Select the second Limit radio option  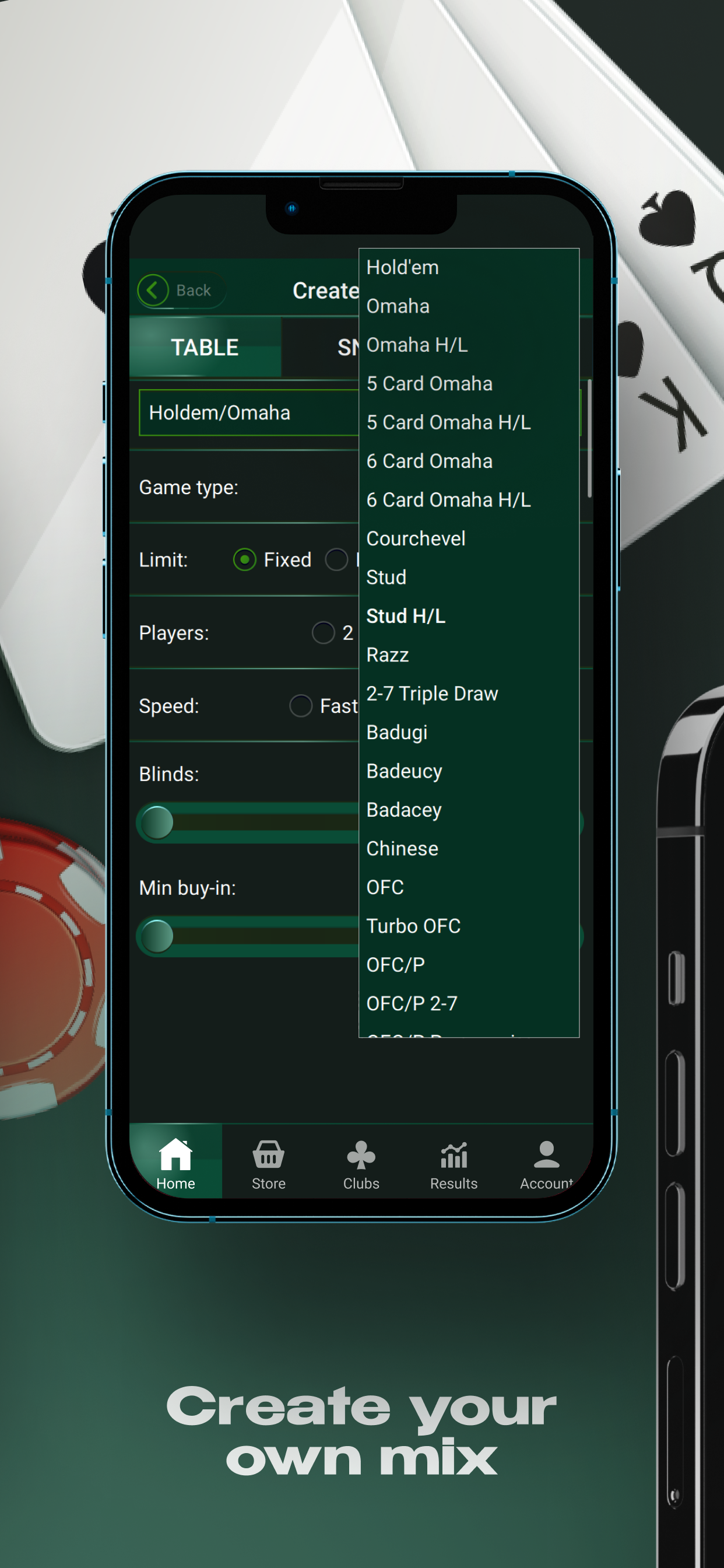tap(336, 559)
